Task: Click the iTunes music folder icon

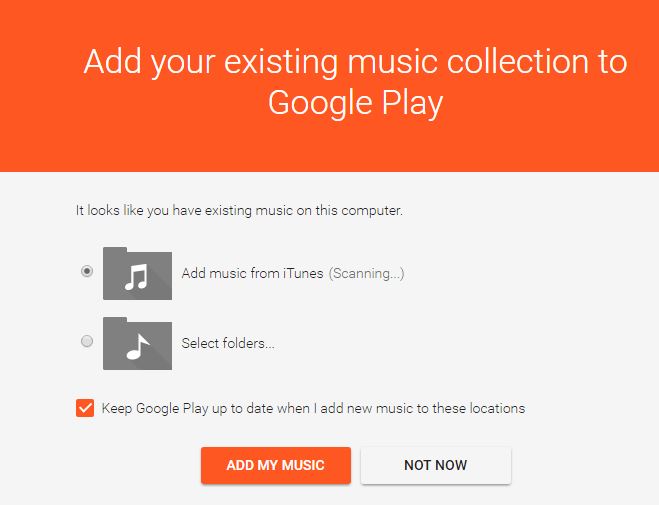Action: (137, 272)
